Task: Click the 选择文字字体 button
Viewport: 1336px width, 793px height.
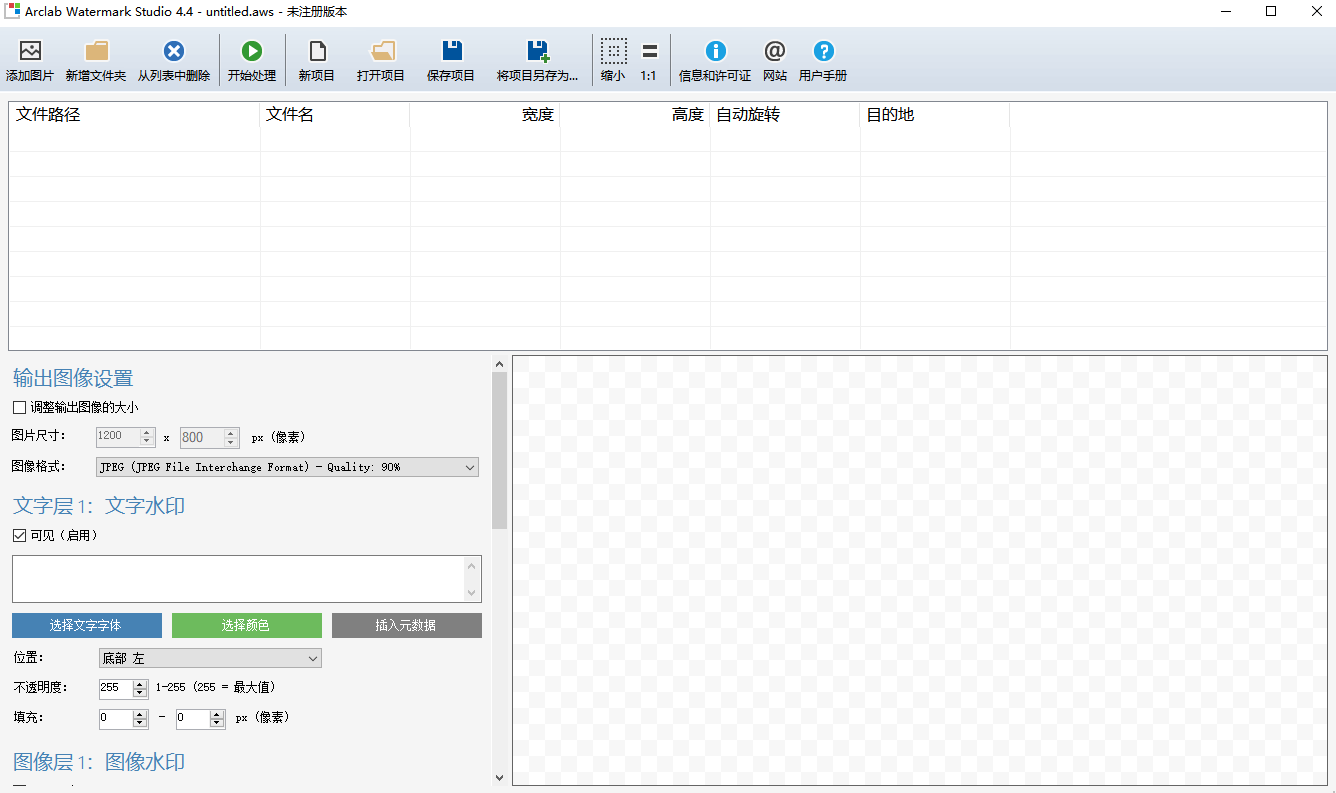Action: coord(87,625)
